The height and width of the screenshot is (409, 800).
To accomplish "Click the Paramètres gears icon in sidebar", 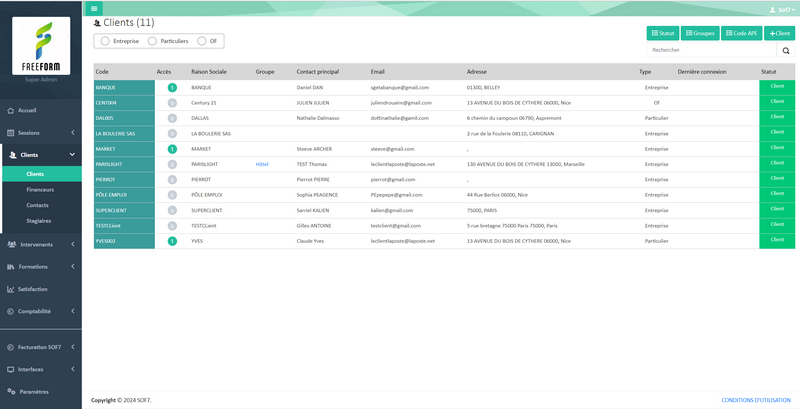I will point(10,391).
